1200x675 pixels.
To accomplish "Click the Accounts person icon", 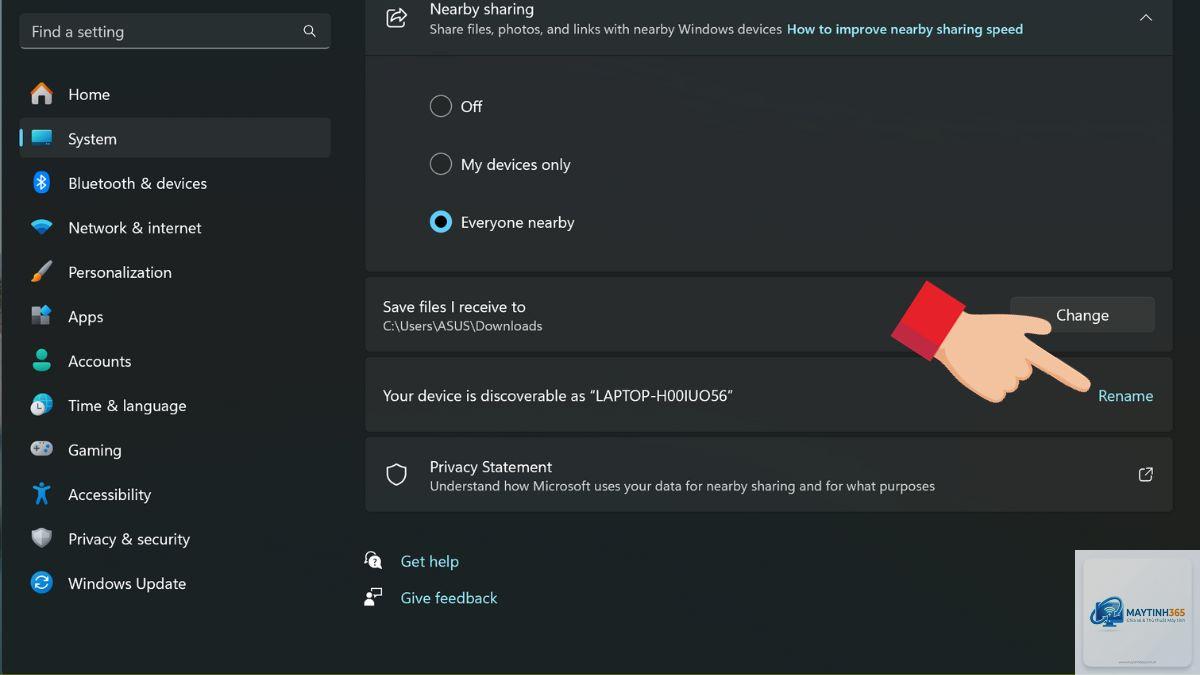I will [42, 360].
